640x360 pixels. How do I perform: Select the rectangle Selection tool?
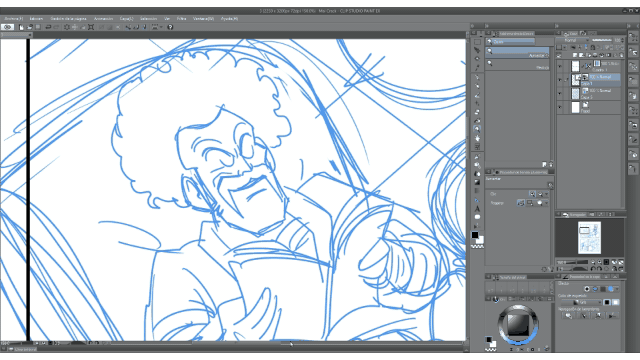(x=477, y=42)
